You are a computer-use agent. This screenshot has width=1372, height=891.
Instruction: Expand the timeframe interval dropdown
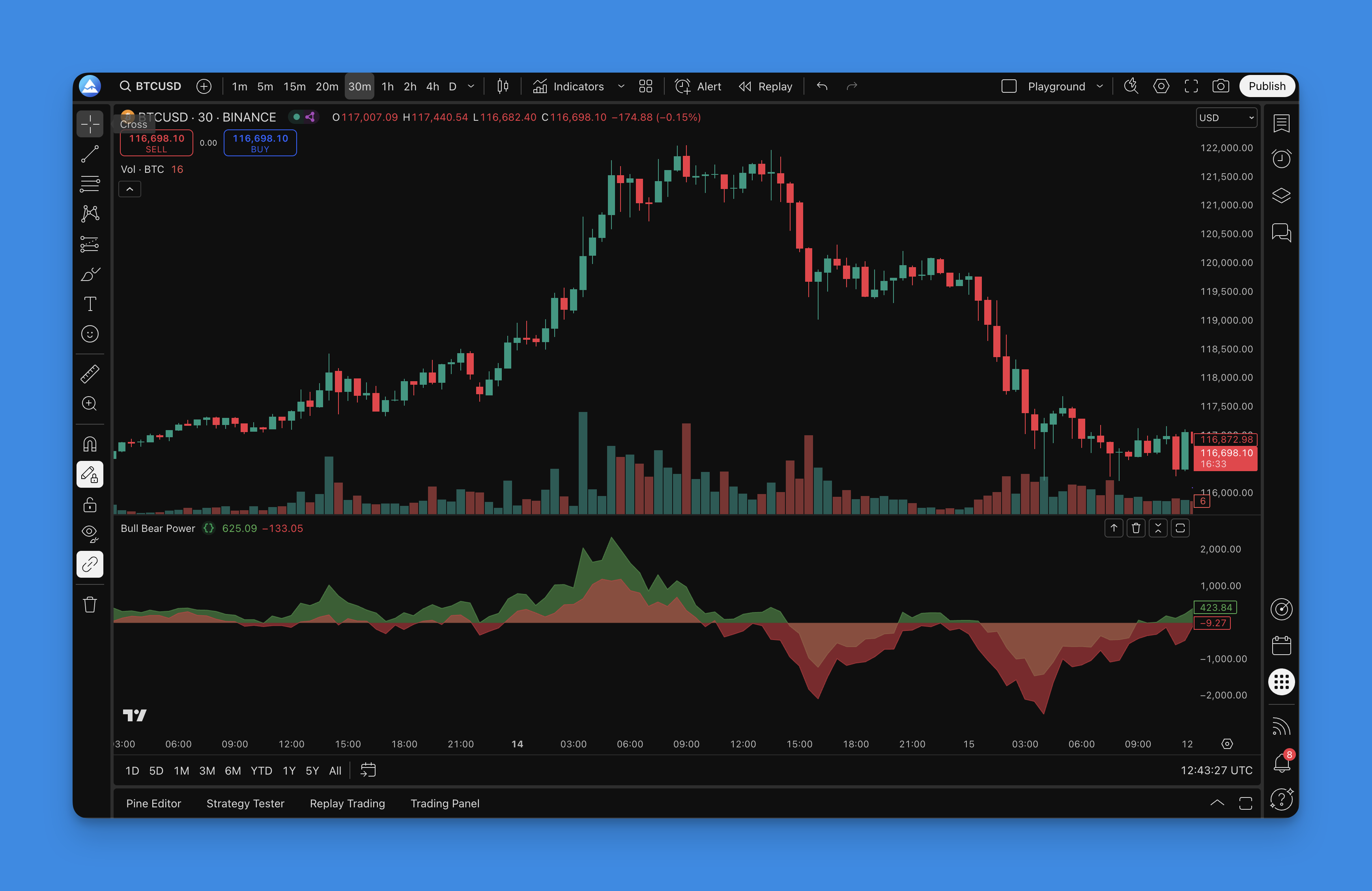click(471, 86)
